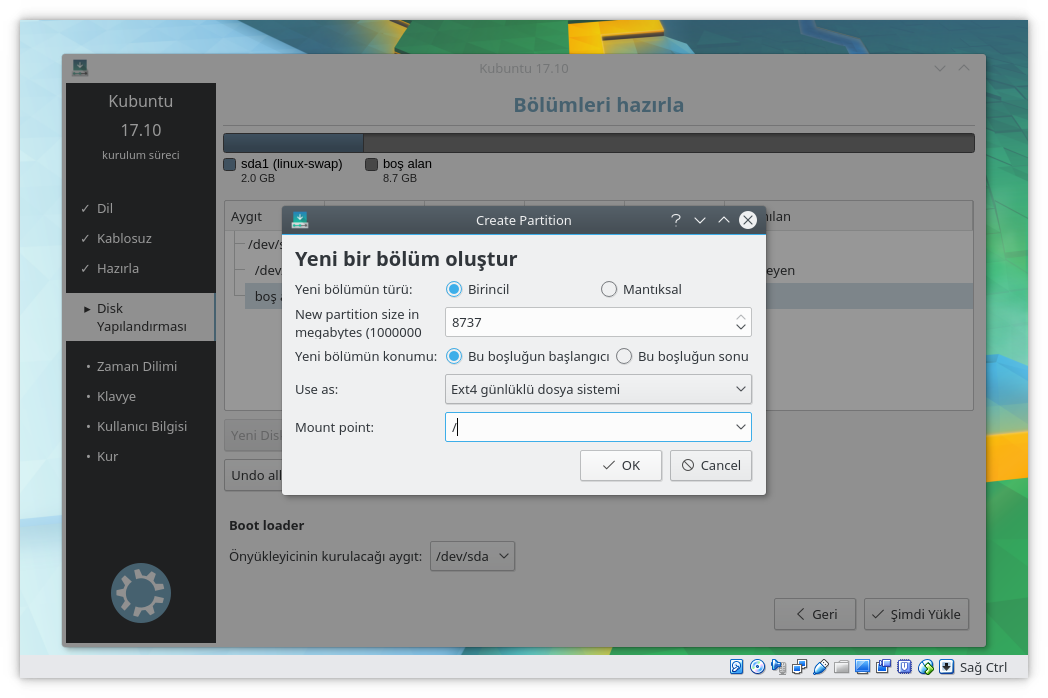Click inside the Mount point text field
The image size is (1048, 698).
pyautogui.click(x=588, y=427)
